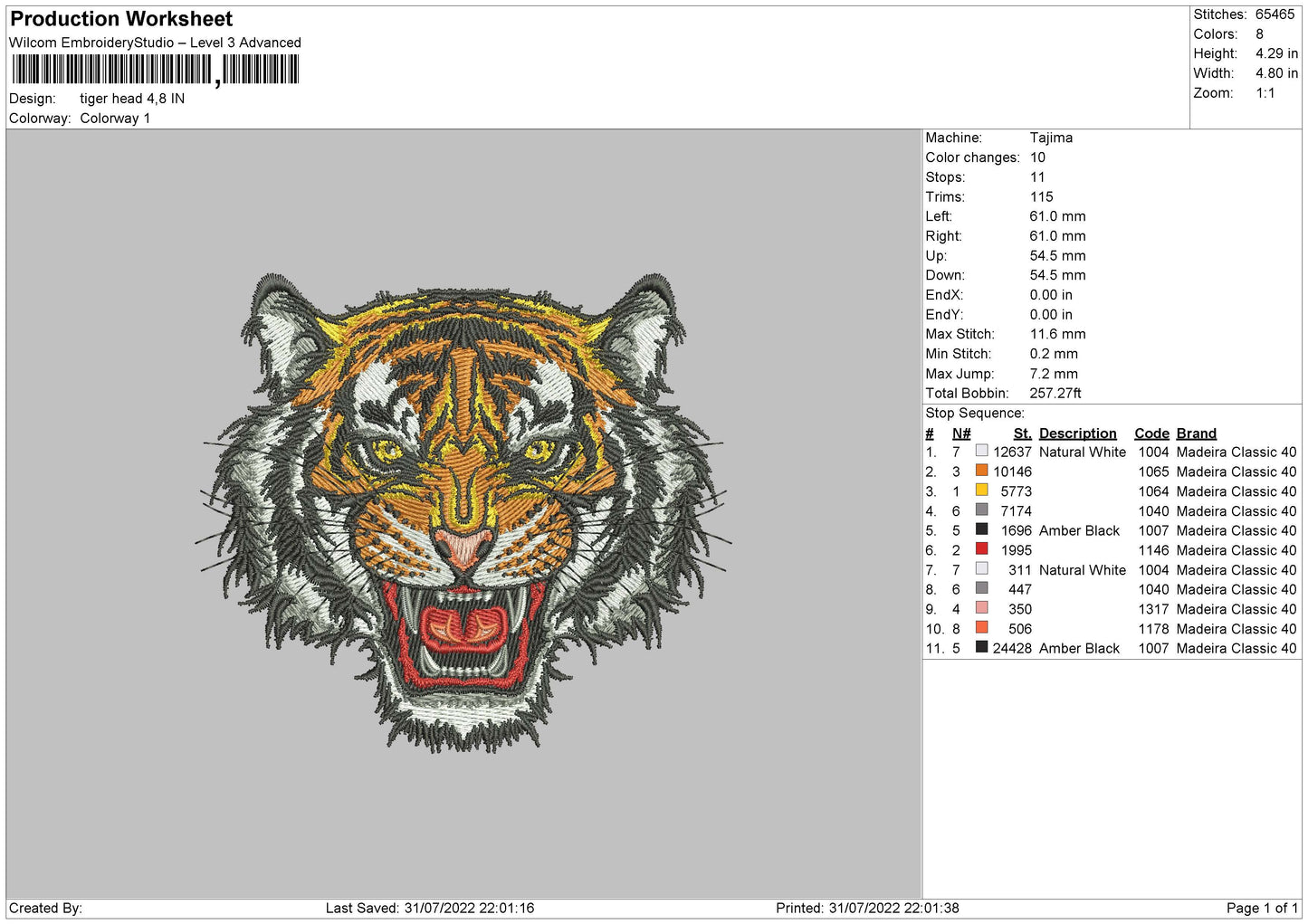Viewport: 1308px width, 924px height.
Task: Click stitch count 10146 in stop 2
Action: click(1012, 472)
